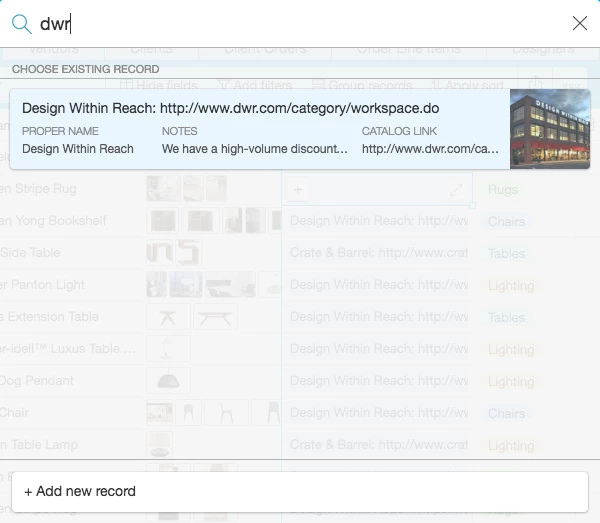Click the Dog Pendant image thumbnail

click(x=168, y=381)
